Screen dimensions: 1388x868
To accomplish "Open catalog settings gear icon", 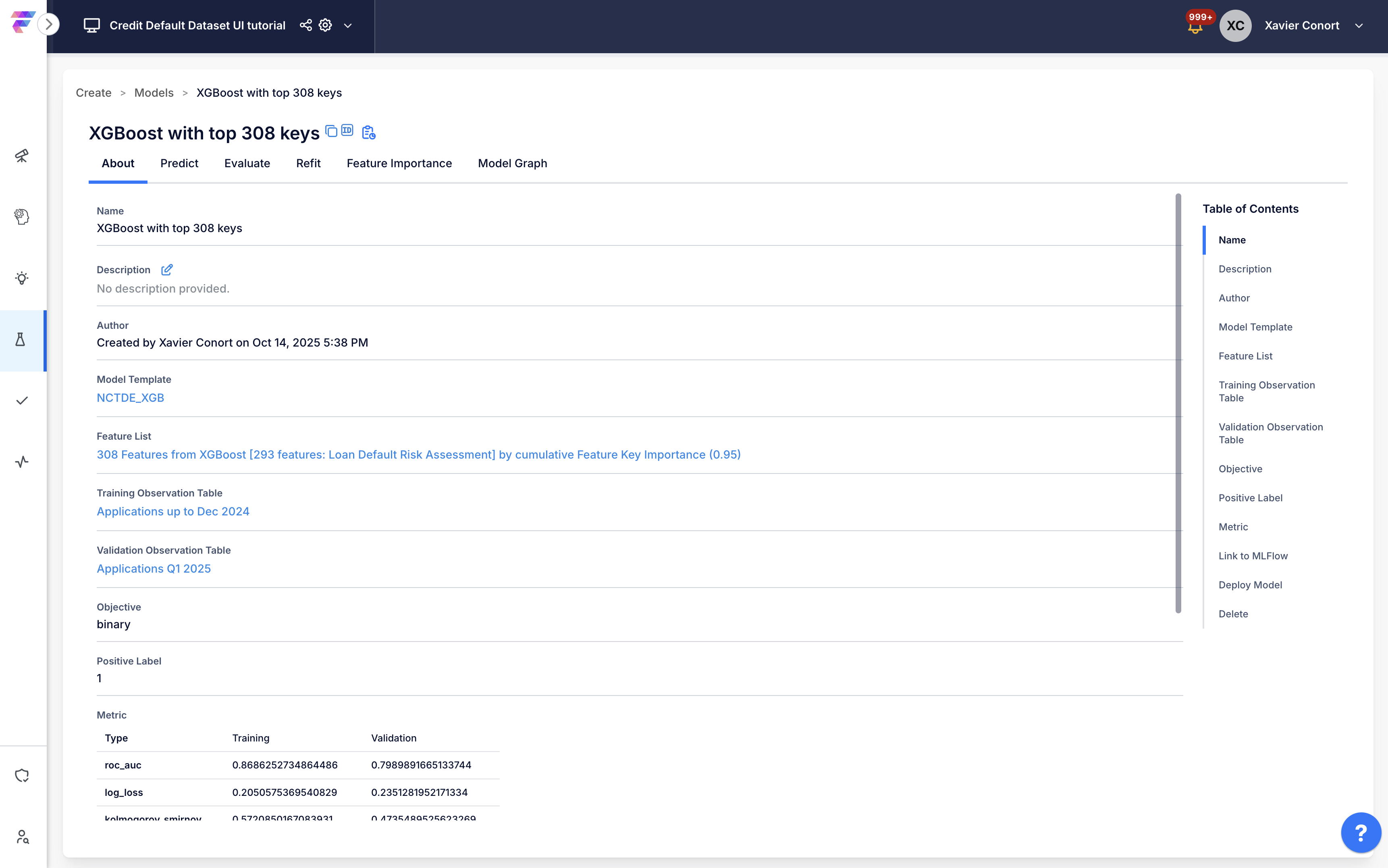I will (326, 25).
